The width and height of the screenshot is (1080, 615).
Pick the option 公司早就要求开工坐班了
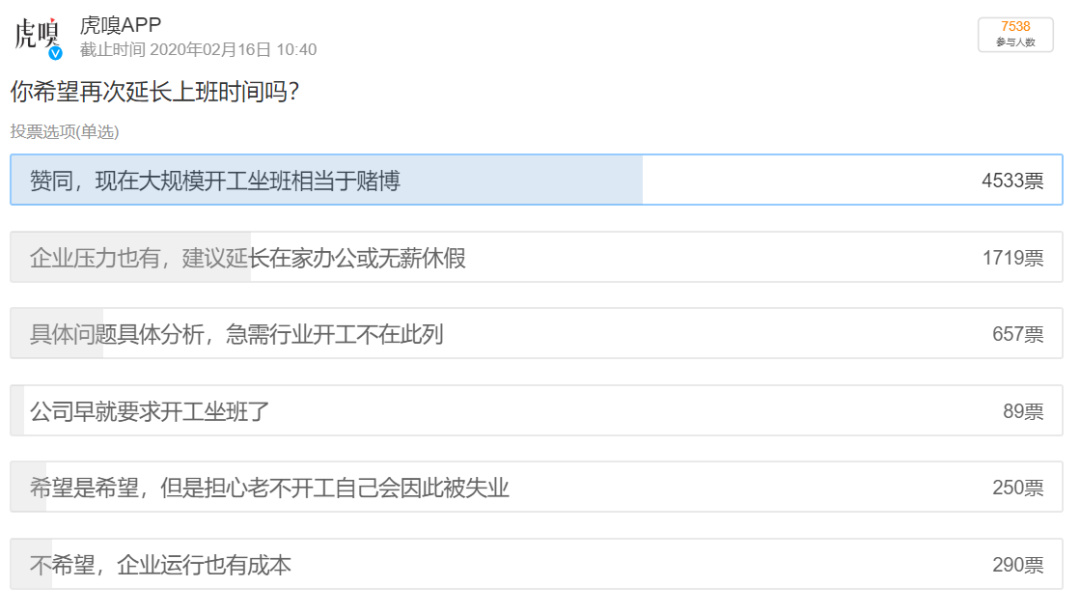[150, 411]
